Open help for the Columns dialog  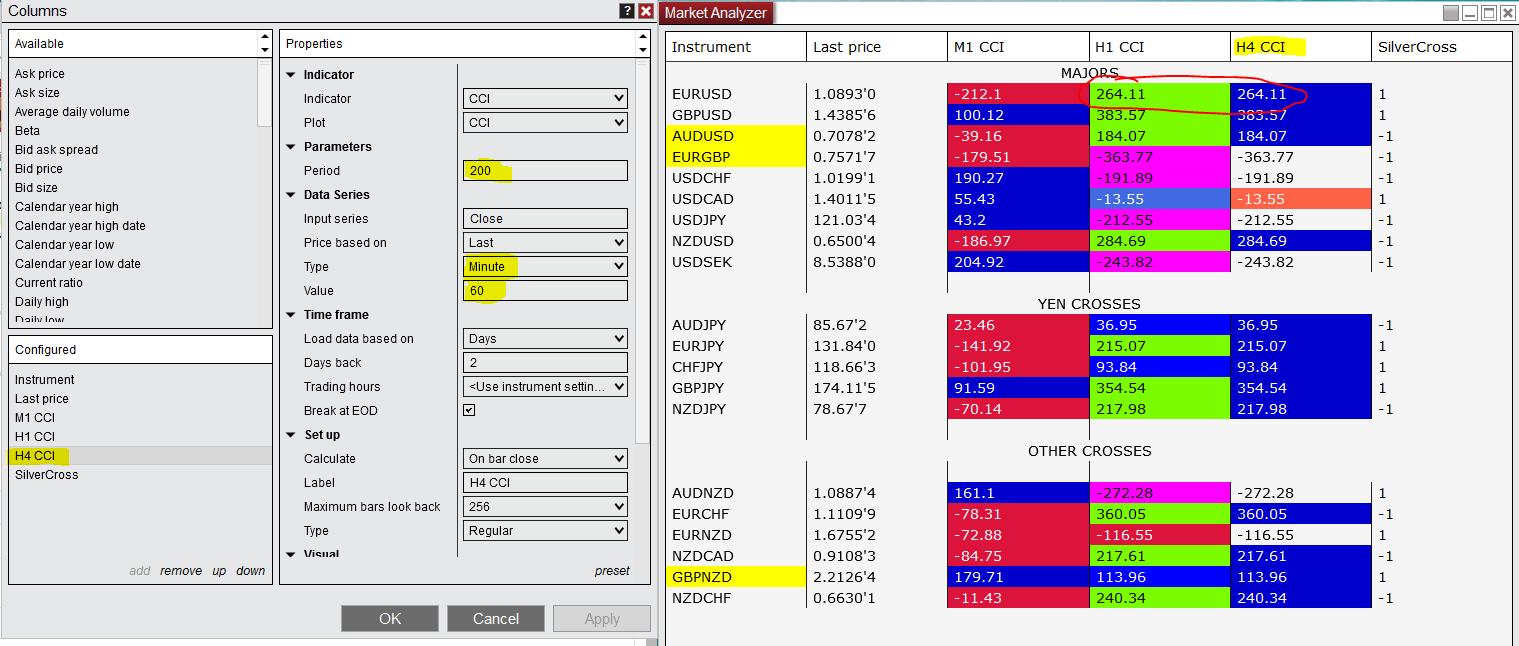click(627, 11)
